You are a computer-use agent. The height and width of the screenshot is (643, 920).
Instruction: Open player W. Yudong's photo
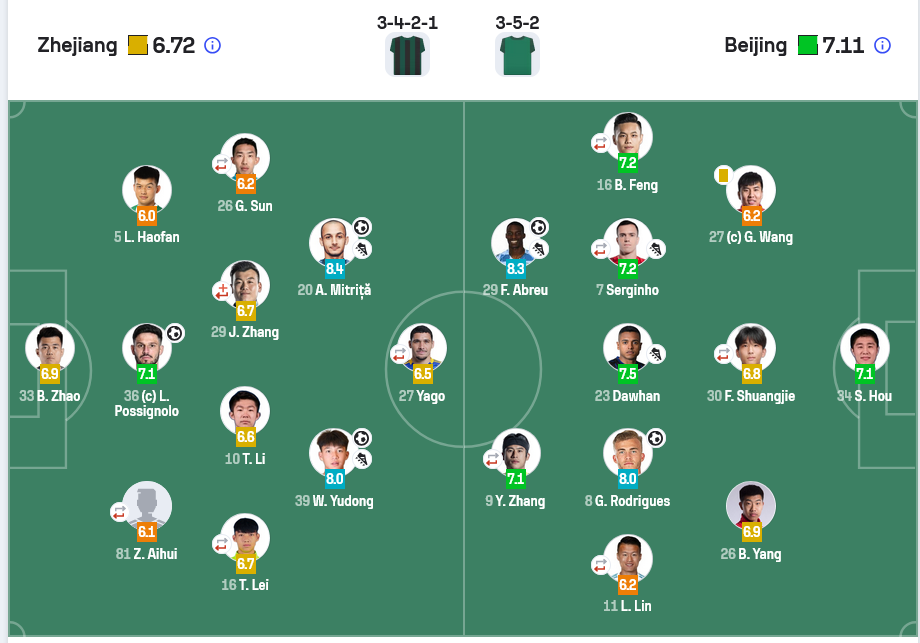tap(334, 453)
